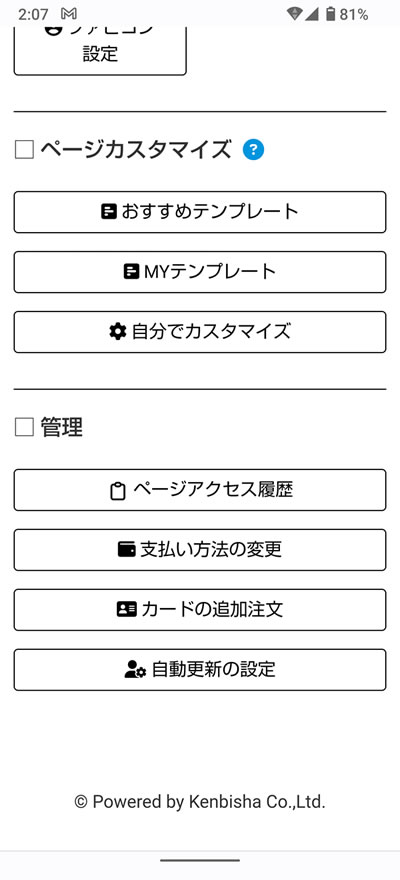400x880 pixels.
Task: Toggle the square beside ページカスタマイズ heading
Action: (x=25, y=150)
